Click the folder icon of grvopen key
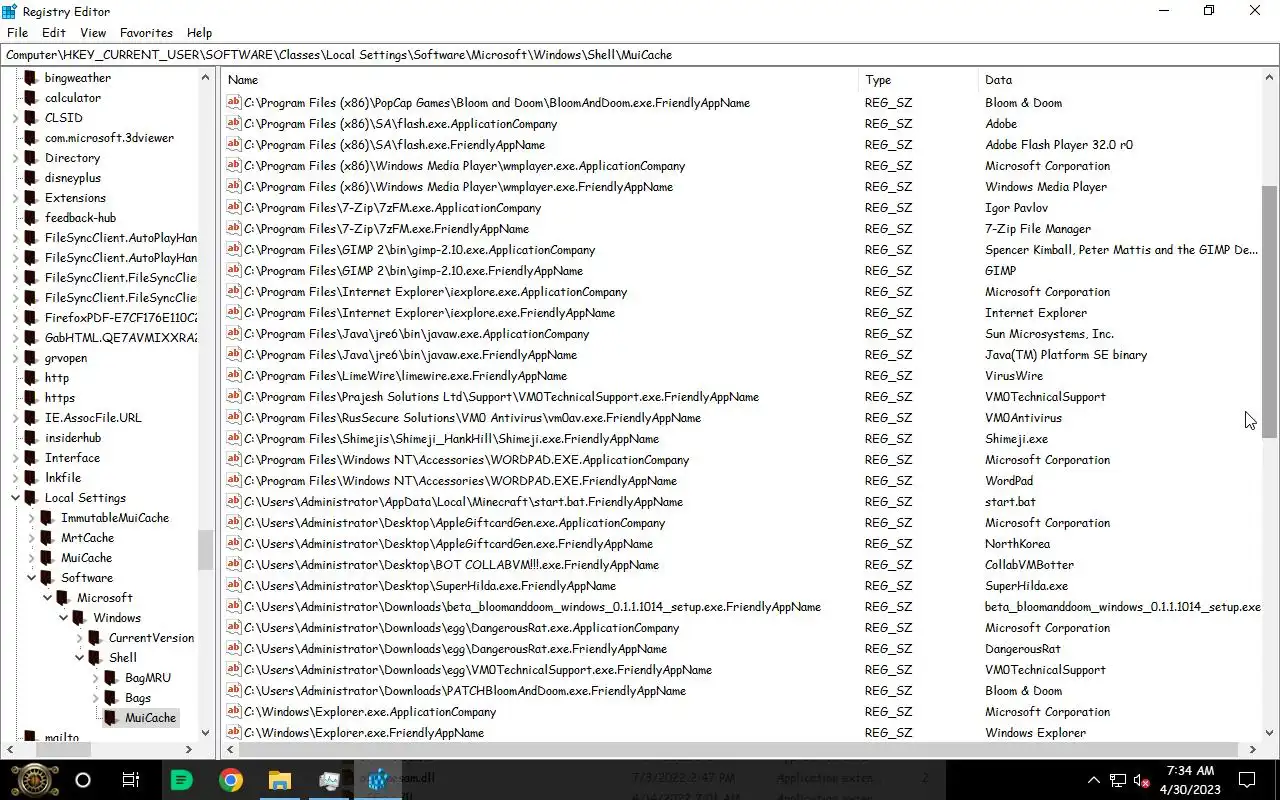This screenshot has height=800, width=1280. tap(31, 357)
